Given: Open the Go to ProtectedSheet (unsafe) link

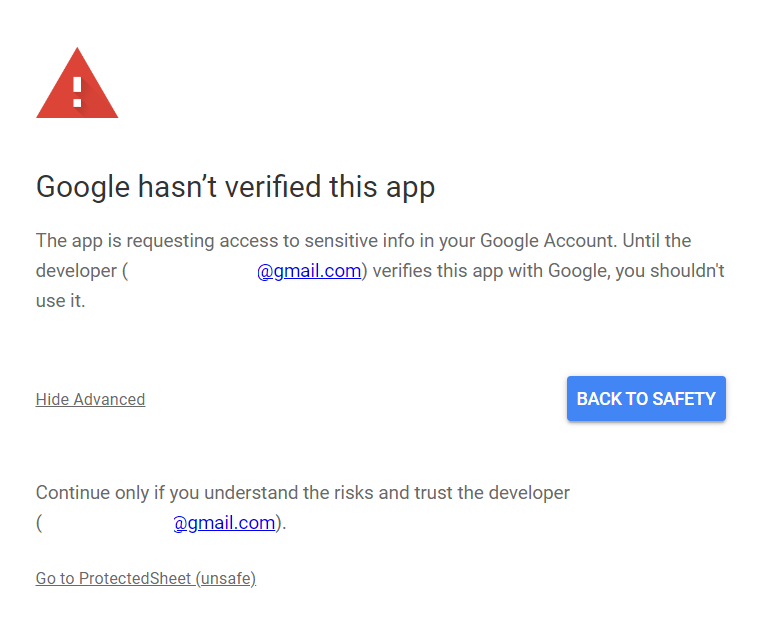Looking at the screenshot, I should click(x=146, y=578).
